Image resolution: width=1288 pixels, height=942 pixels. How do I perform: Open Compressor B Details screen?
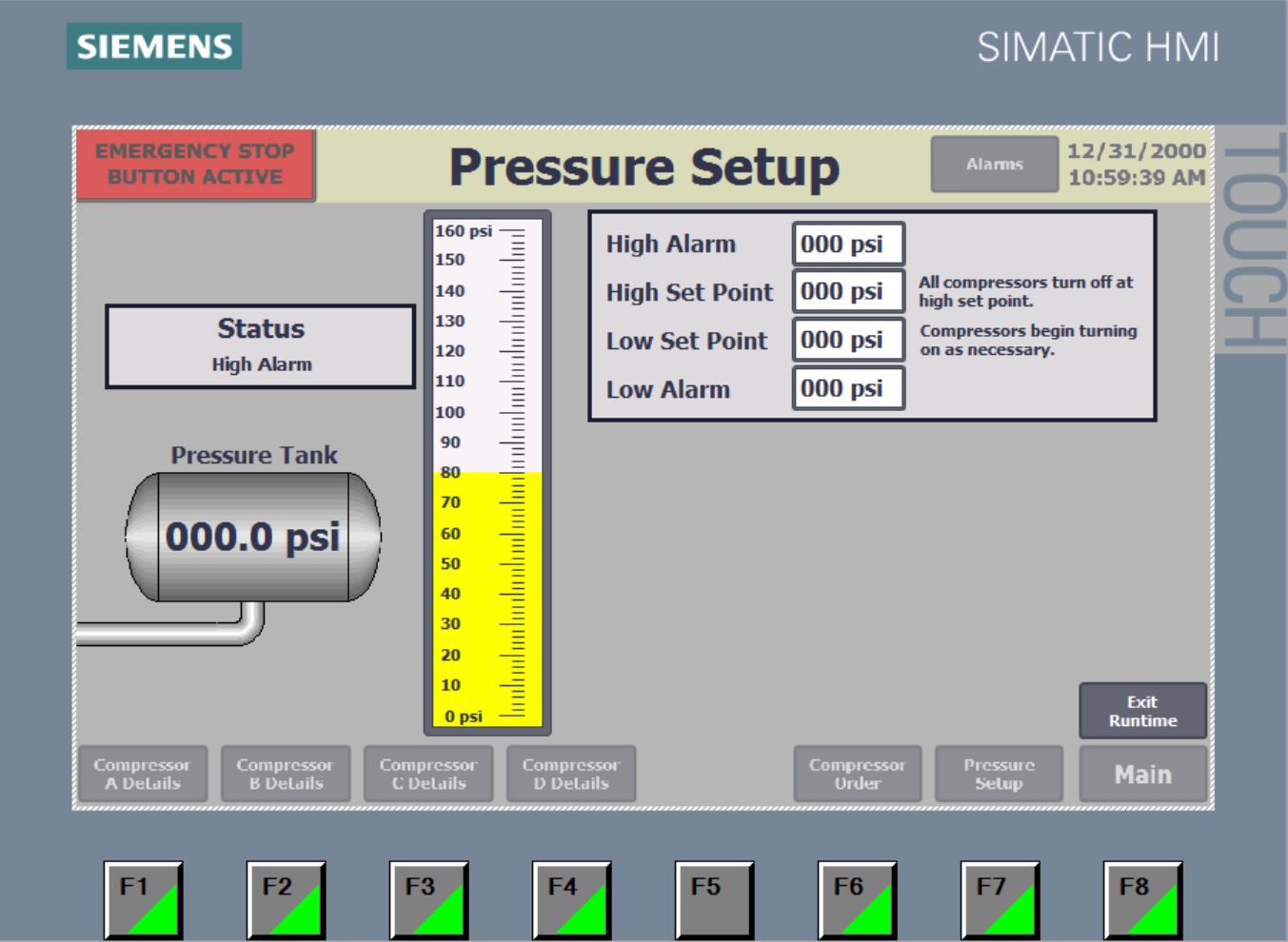(x=285, y=774)
